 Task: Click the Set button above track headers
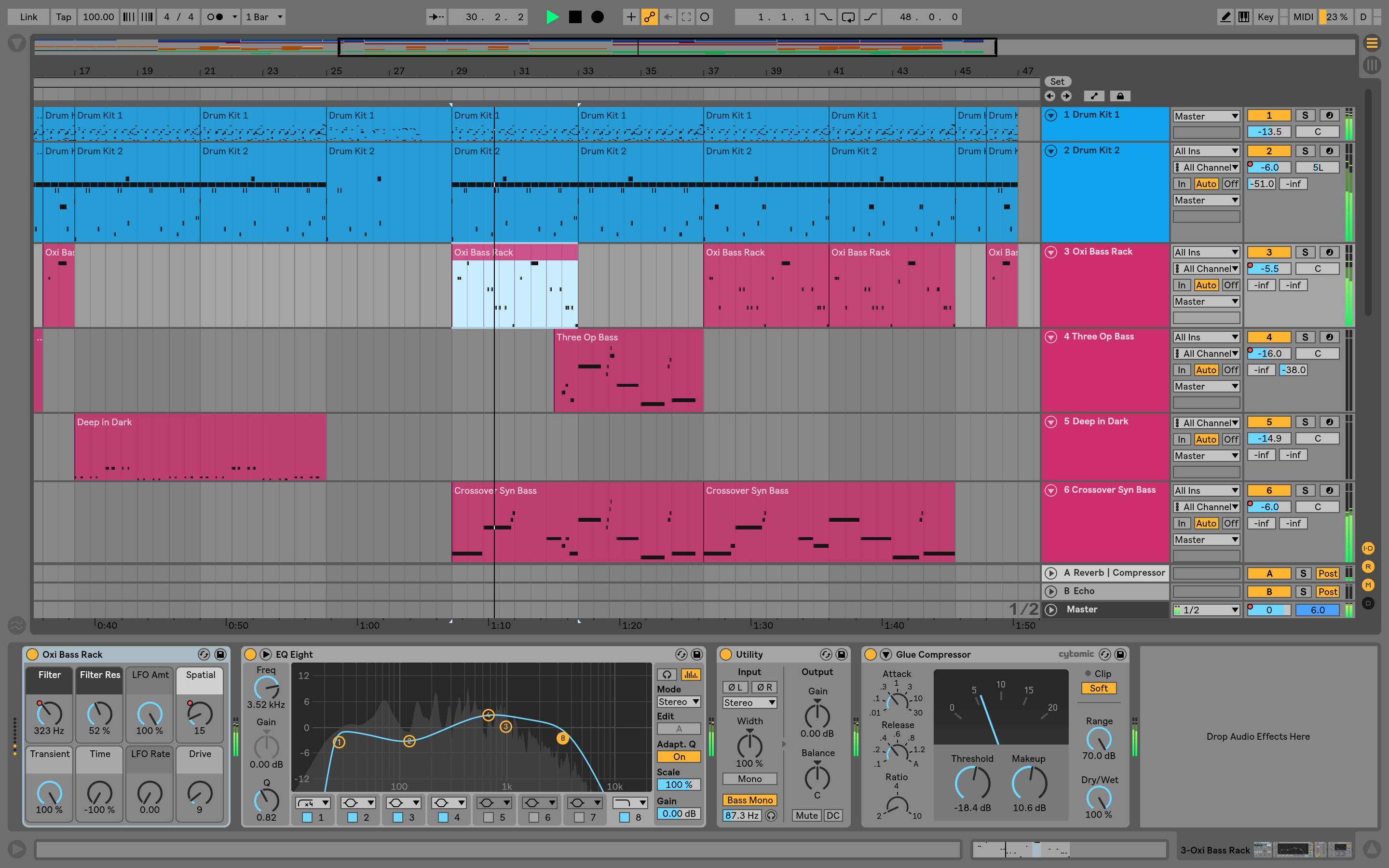pyautogui.click(x=1057, y=82)
